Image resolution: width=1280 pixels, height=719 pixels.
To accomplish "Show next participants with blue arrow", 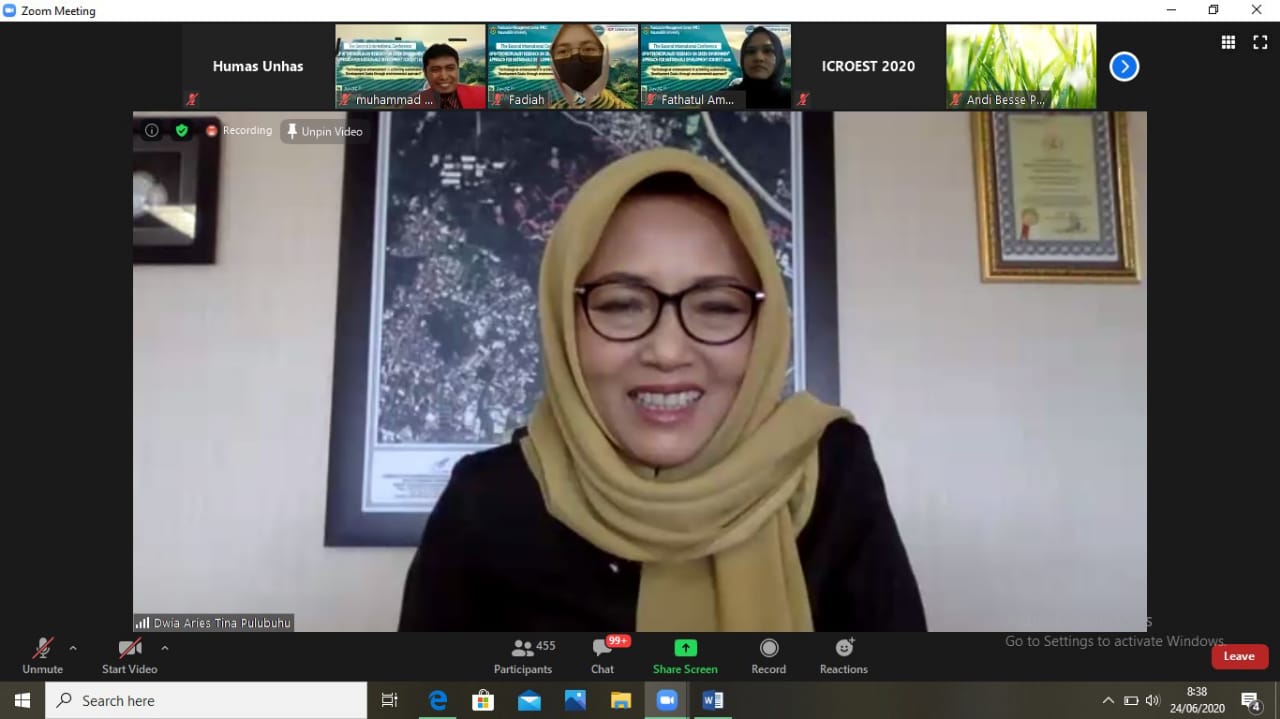I will (x=1124, y=67).
